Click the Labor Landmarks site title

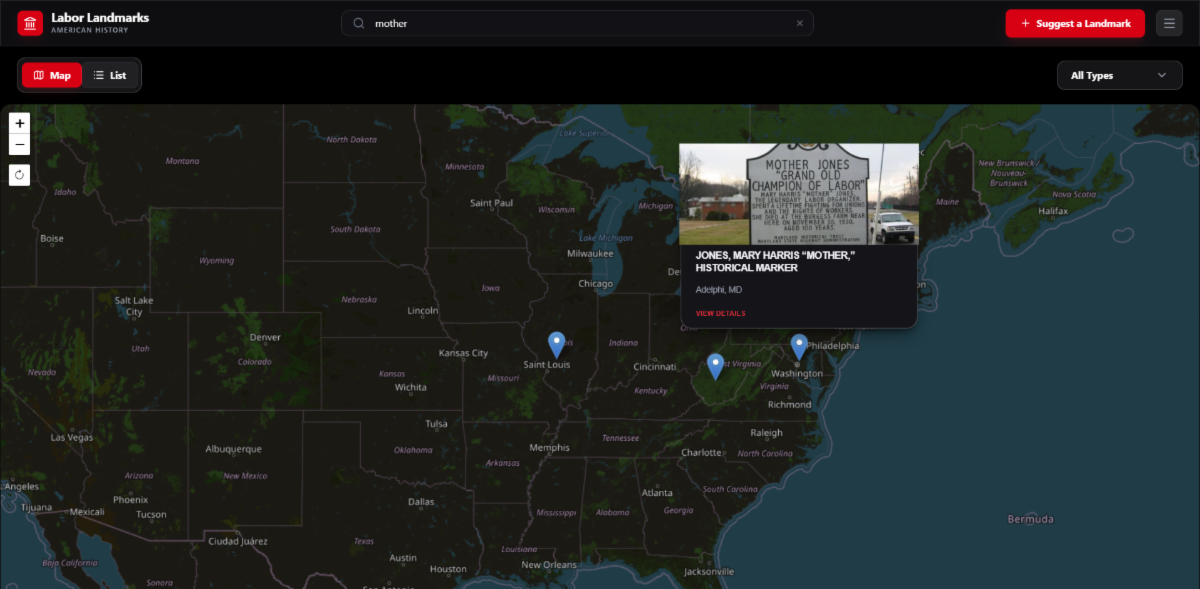(x=100, y=17)
